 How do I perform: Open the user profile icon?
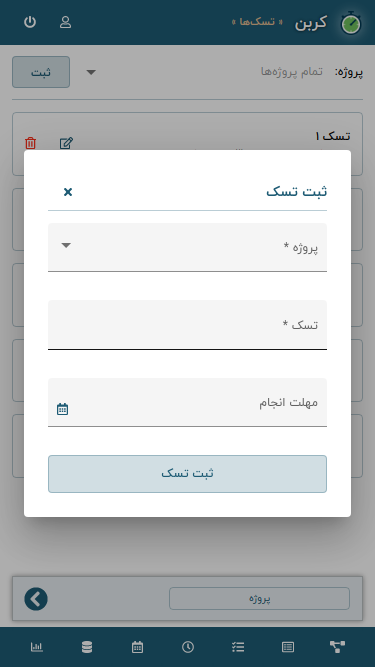(x=65, y=22)
